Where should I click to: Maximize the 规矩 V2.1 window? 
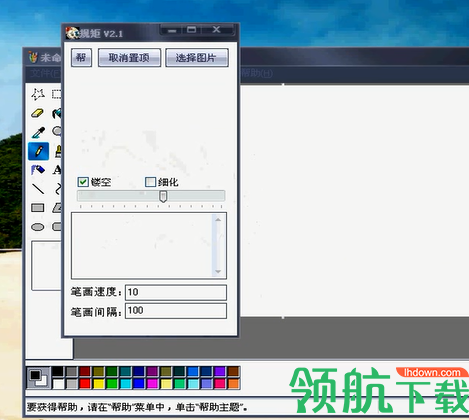[x=192, y=30]
